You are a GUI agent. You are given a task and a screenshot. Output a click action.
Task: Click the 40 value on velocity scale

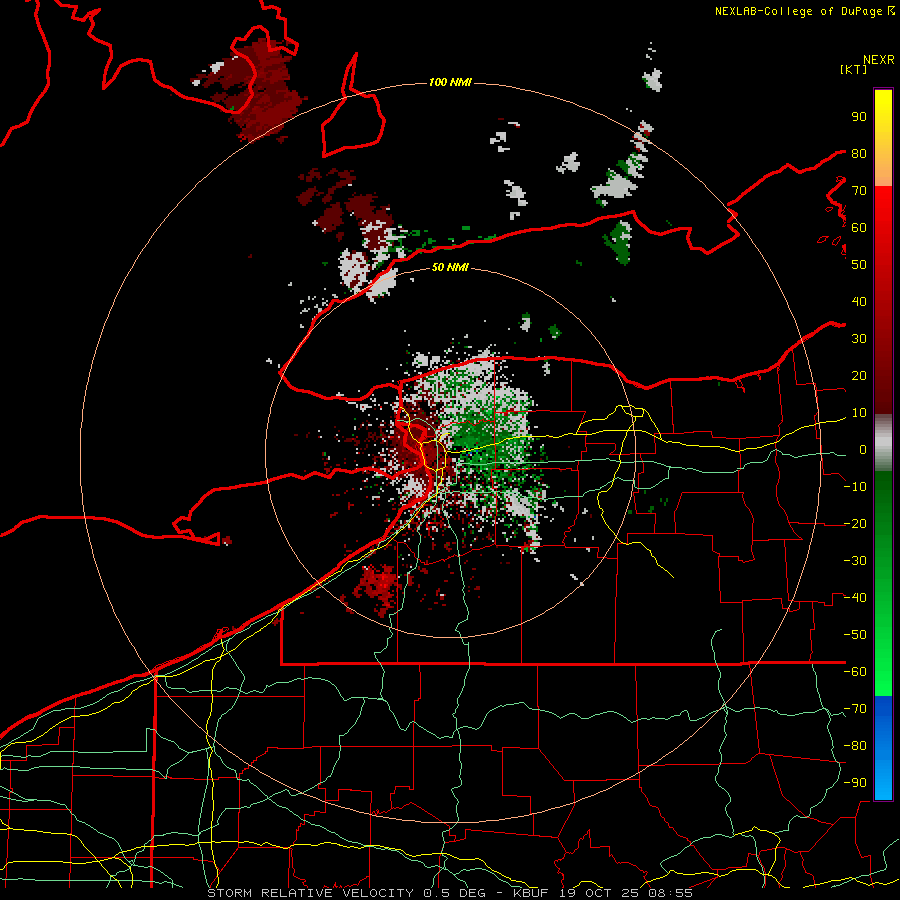859,301
